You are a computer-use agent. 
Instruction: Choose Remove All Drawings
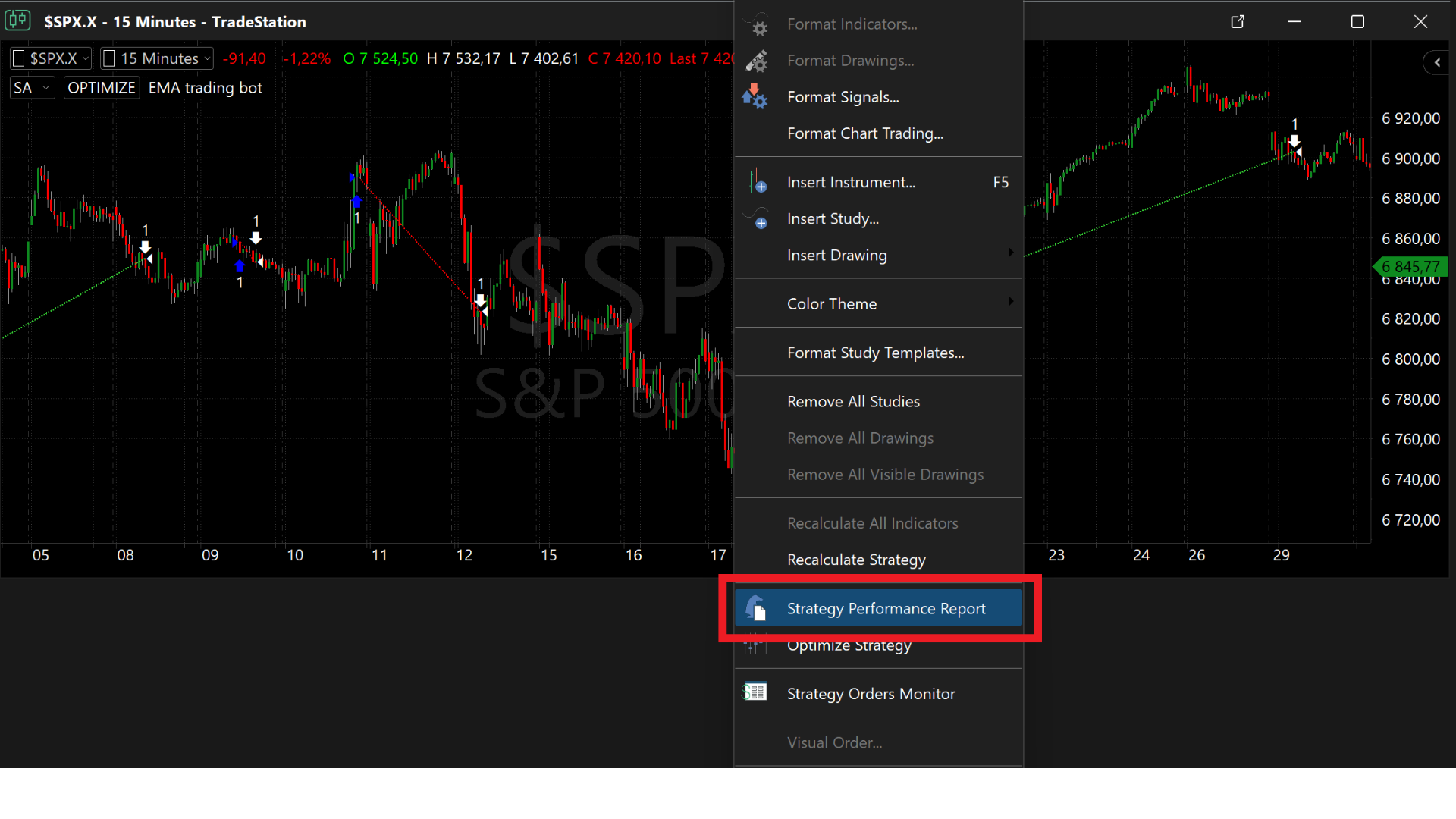pyautogui.click(x=879, y=438)
